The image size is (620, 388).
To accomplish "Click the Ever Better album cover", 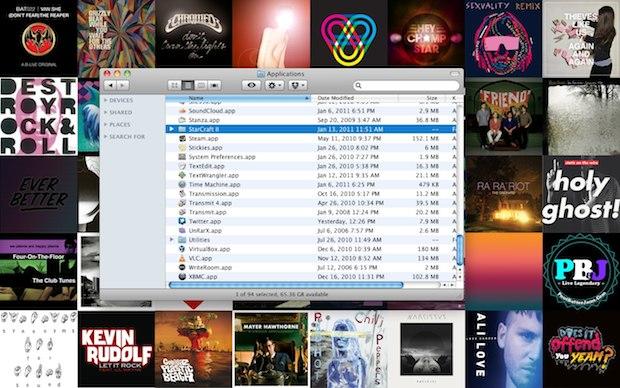I will pyautogui.click(x=38, y=194).
